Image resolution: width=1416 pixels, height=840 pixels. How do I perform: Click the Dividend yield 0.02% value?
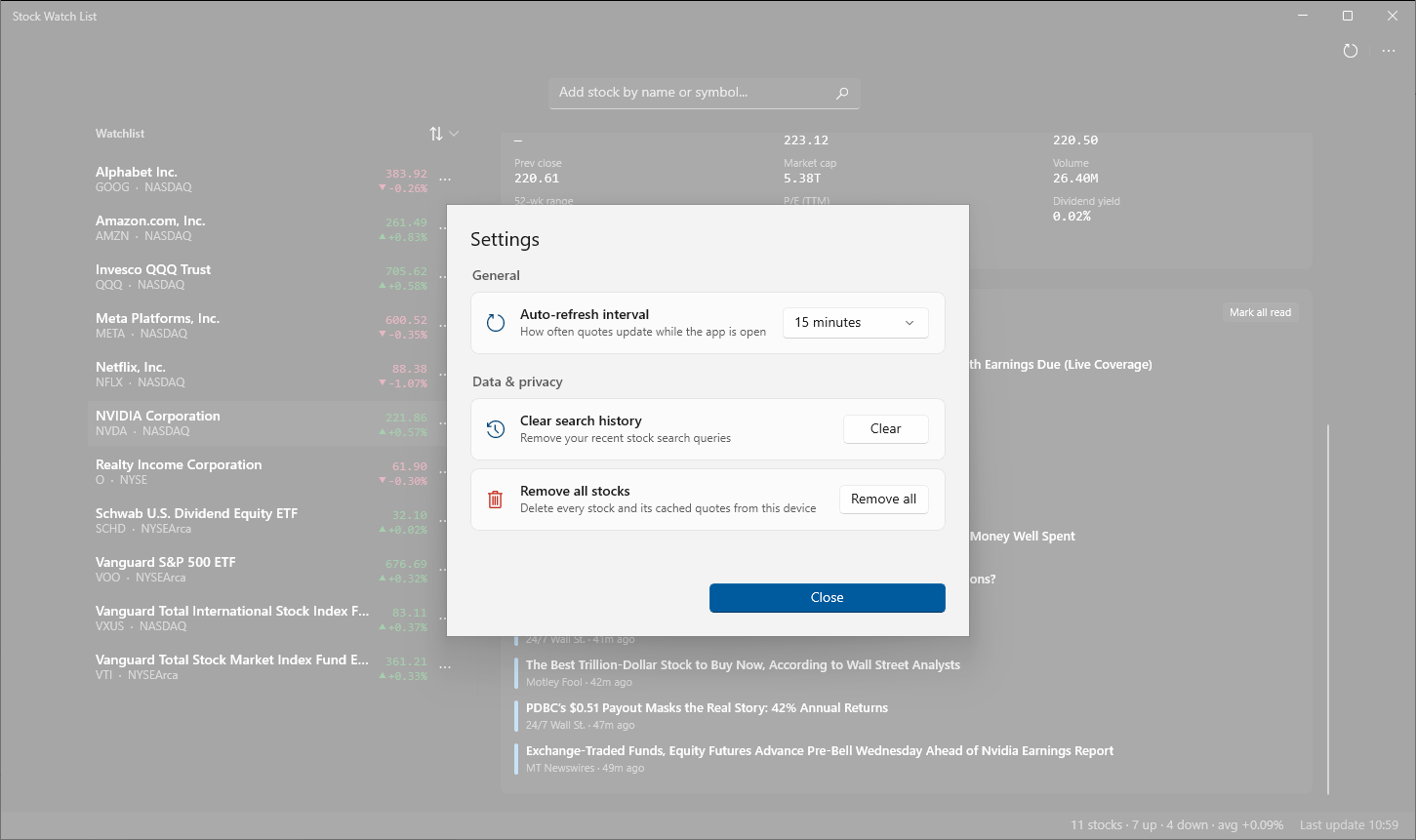(1072, 217)
